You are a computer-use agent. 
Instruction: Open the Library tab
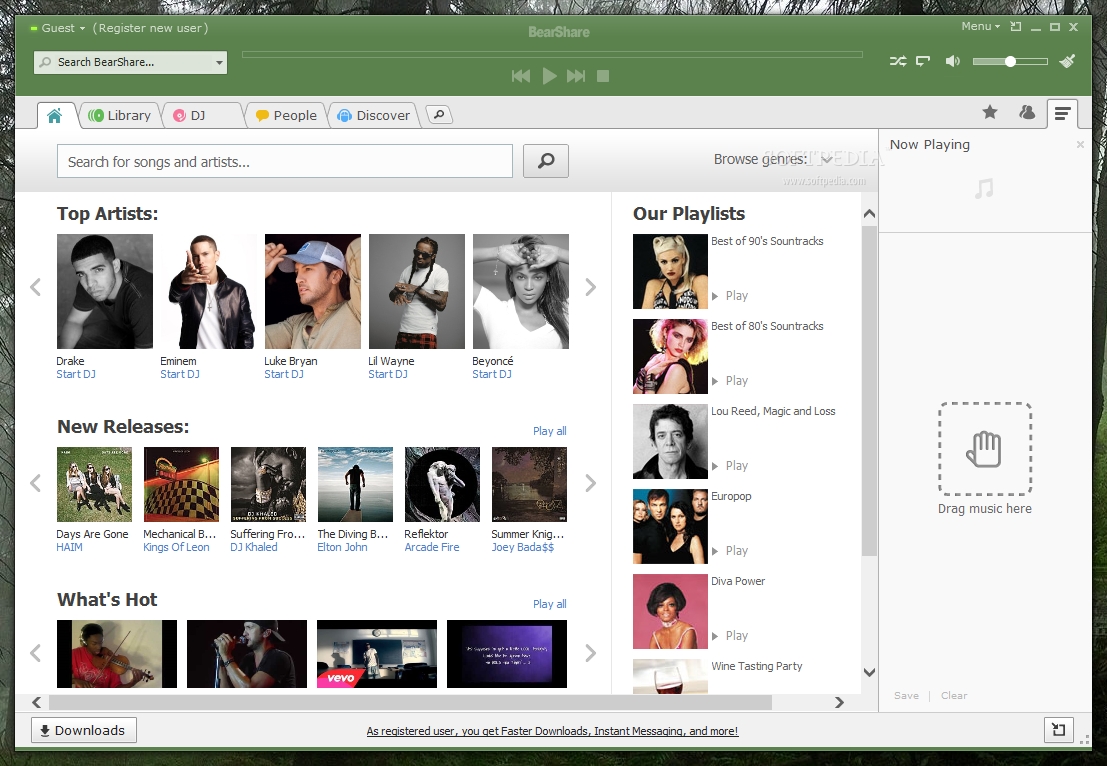click(120, 115)
